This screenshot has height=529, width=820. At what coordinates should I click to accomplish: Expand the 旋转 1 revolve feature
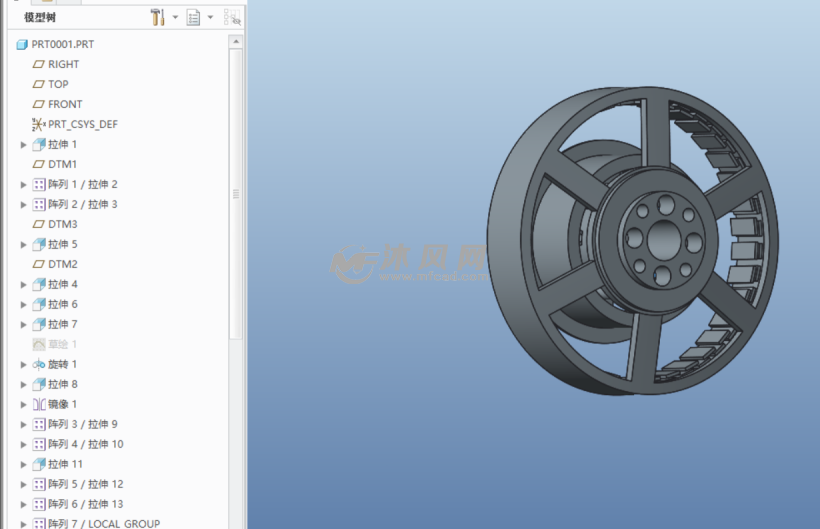coord(24,365)
